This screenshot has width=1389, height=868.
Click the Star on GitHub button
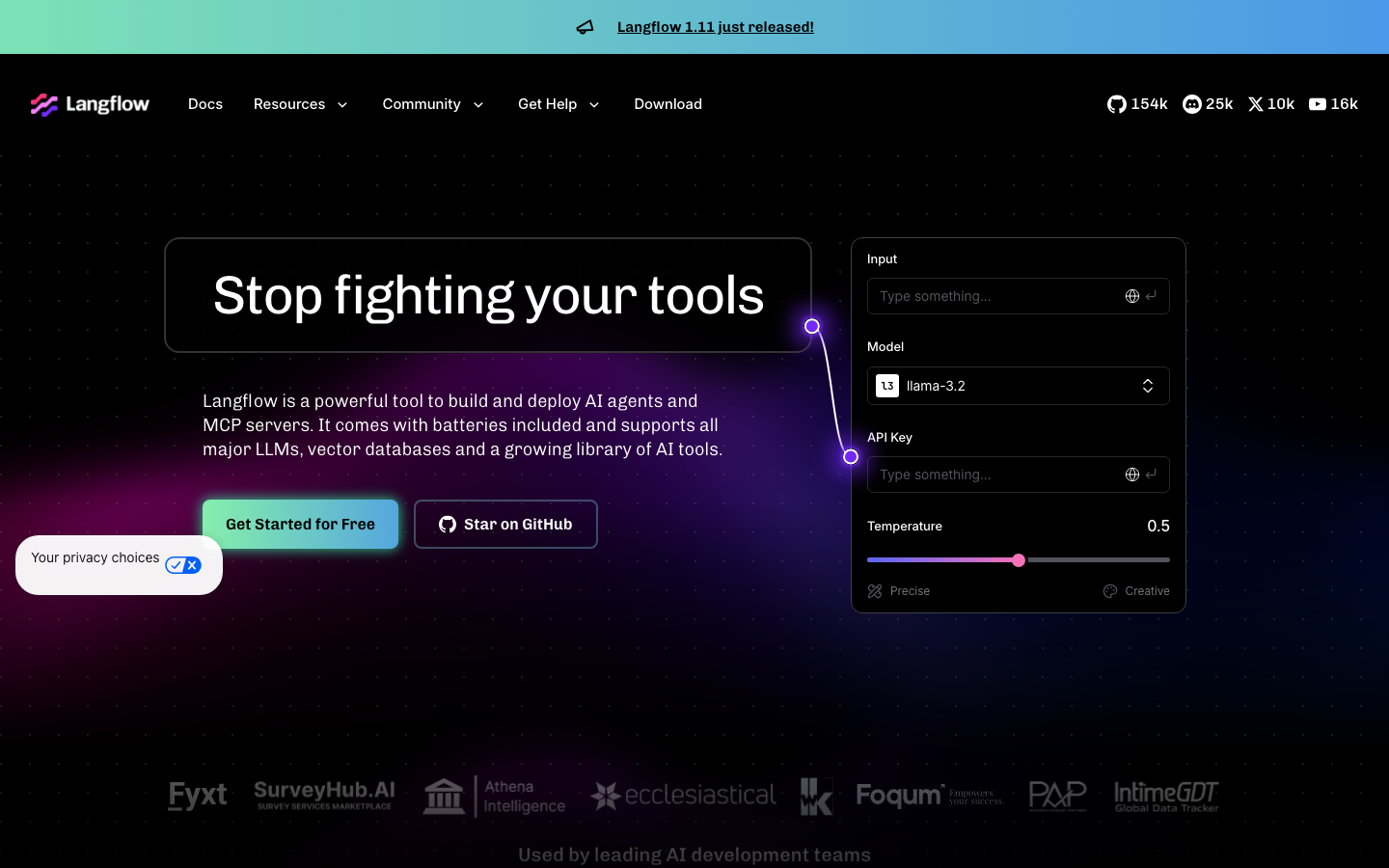tap(505, 524)
